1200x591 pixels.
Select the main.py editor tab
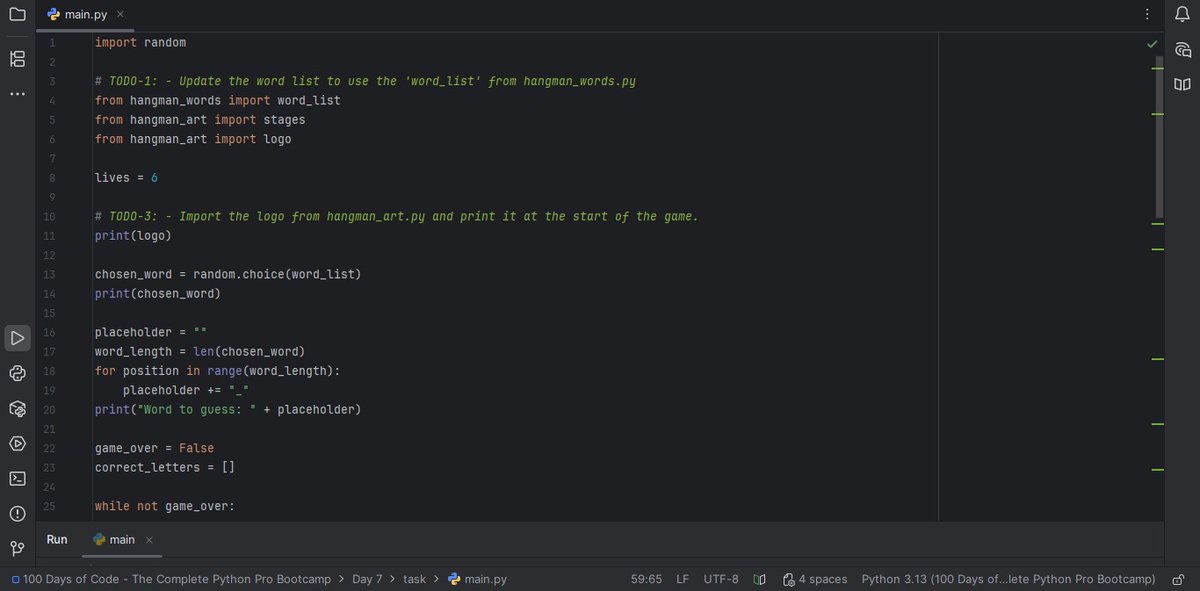(x=85, y=14)
